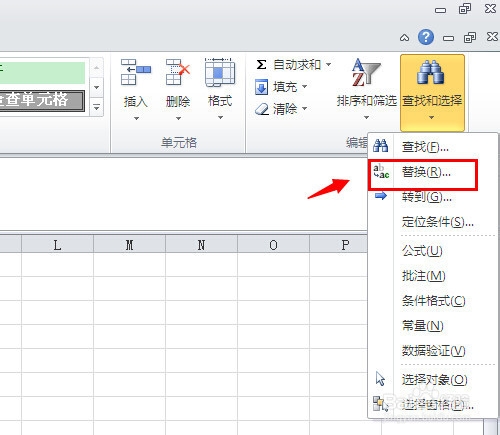Screen dimensions: 500x435
Task: Collapse the ribbon with the caret icon
Action: (x=404, y=38)
